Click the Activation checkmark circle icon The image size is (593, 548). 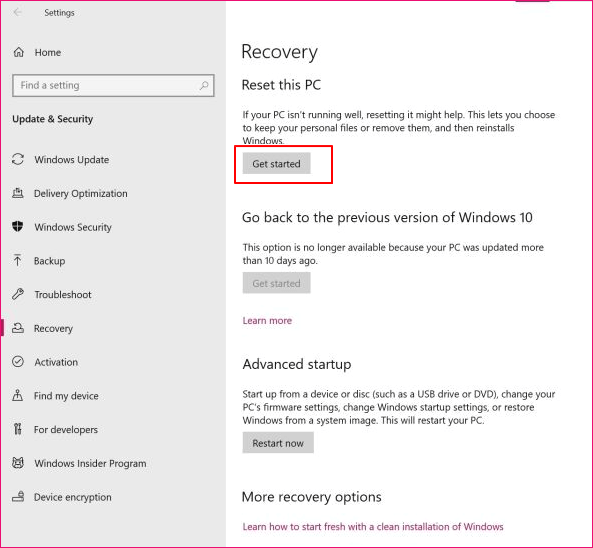click(18, 362)
